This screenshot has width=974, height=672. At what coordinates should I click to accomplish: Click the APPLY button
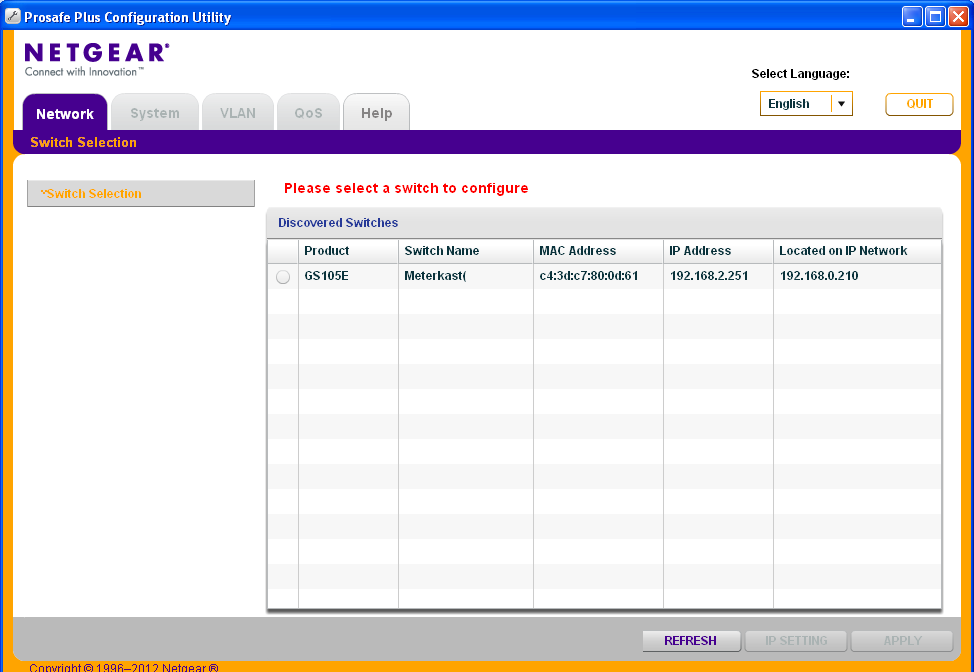click(902, 640)
